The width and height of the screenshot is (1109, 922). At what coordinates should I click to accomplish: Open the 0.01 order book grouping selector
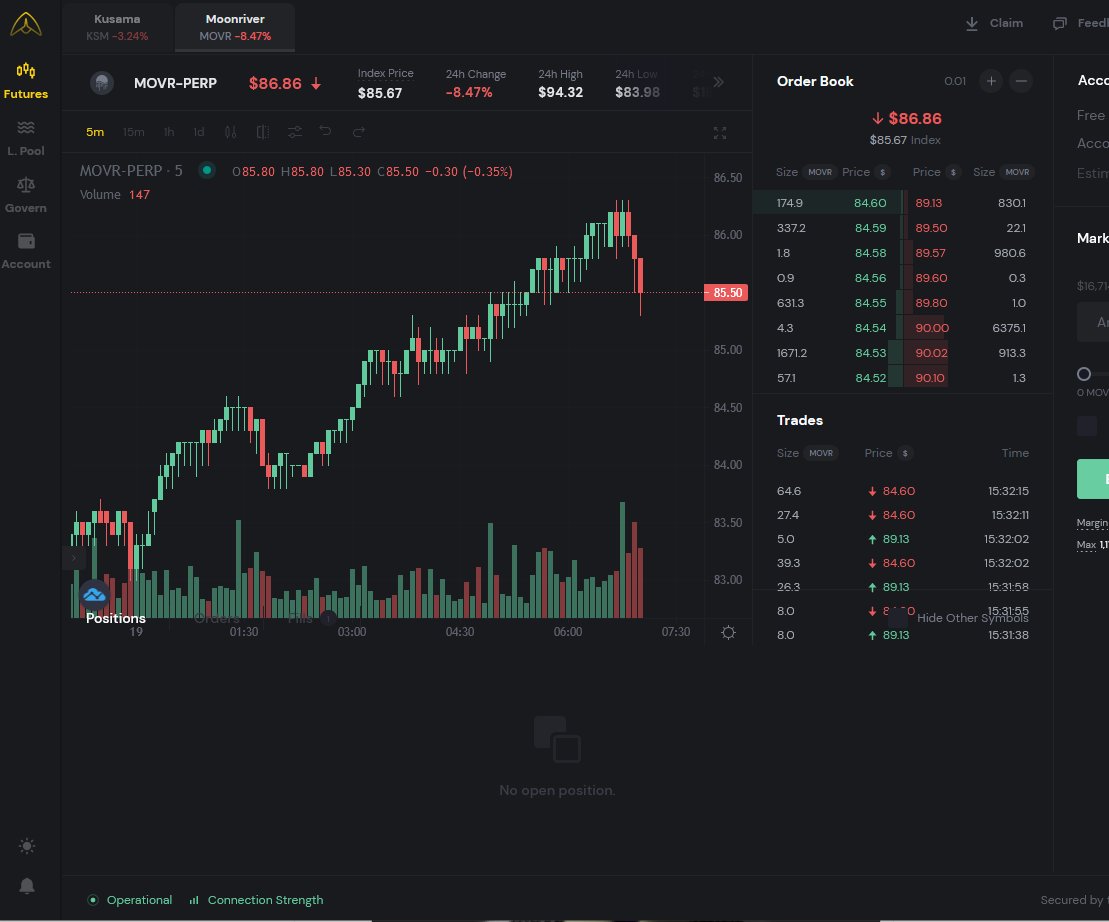[955, 81]
